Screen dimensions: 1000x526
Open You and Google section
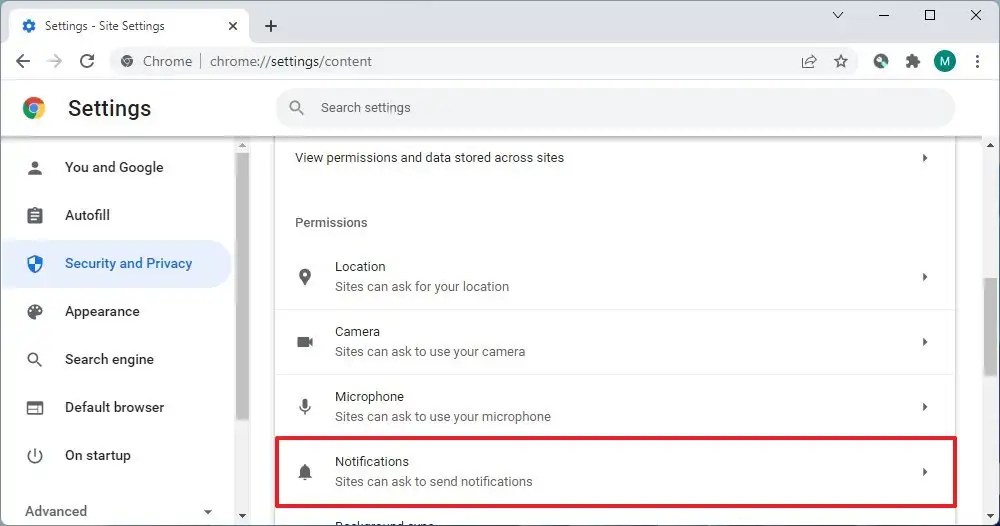pyautogui.click(x=117, y=168)
